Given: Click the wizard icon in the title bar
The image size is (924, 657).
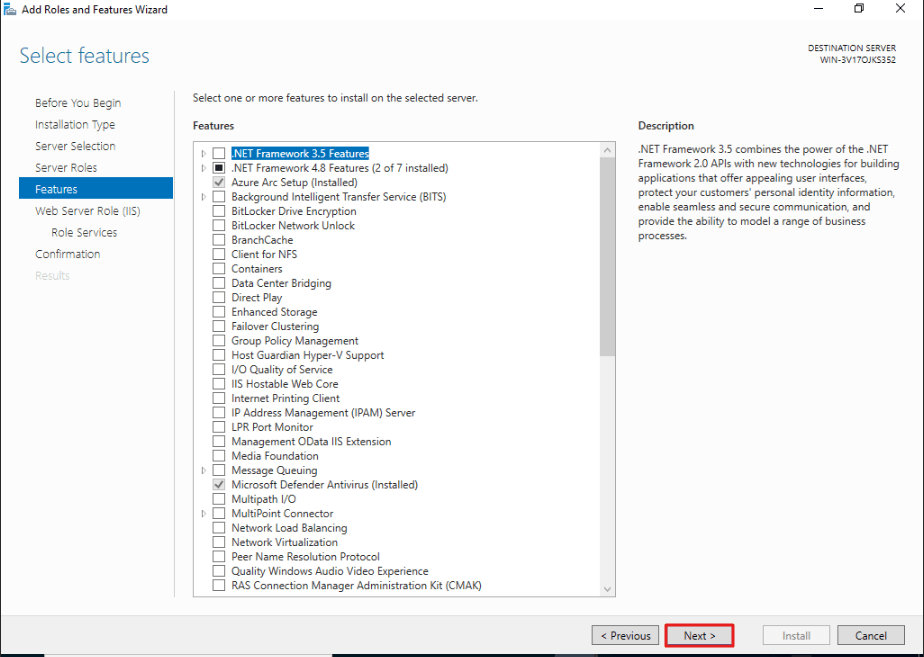Looking at the screenshot, I should (x=9, y=9).
